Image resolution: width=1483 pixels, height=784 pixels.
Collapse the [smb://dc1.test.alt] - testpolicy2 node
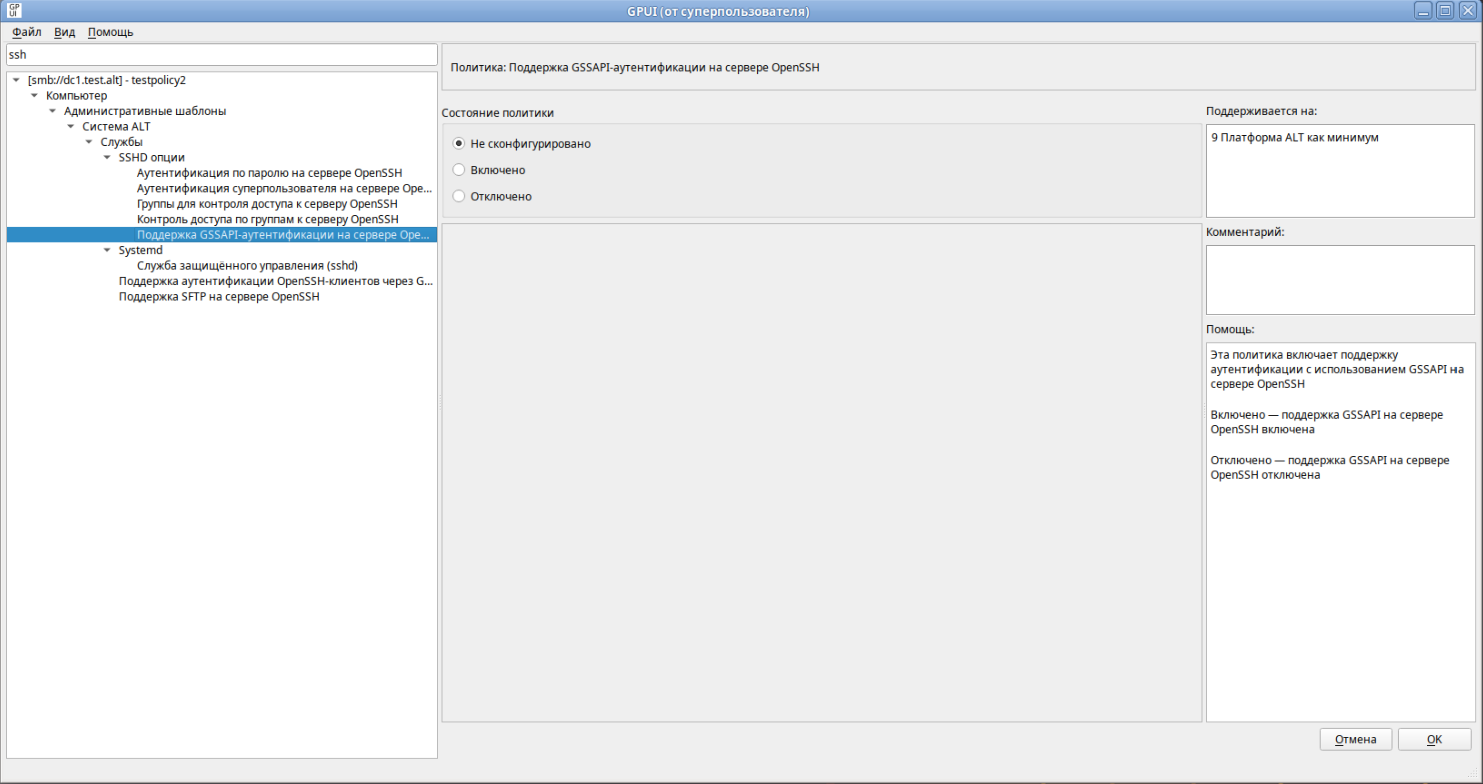[17, 80]
